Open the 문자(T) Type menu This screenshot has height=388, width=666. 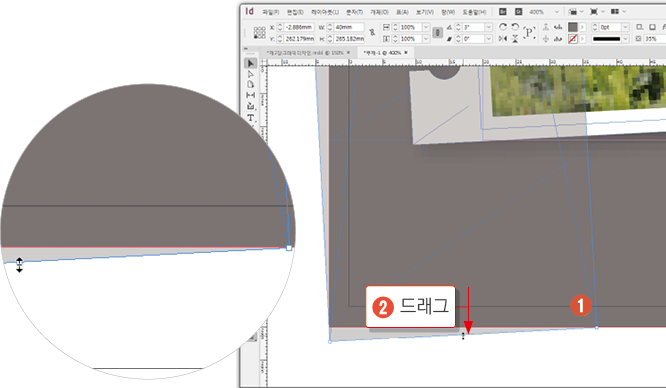(x=354, y=12)
